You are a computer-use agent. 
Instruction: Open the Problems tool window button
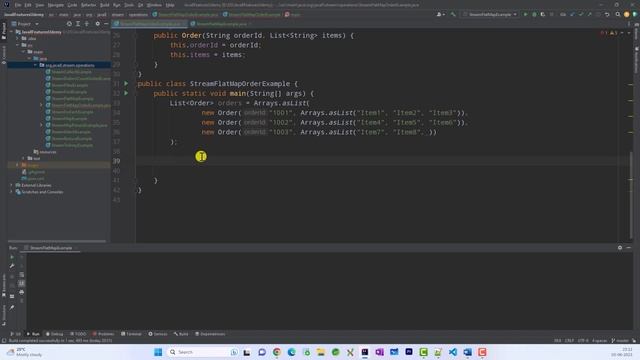click(103, 334)
